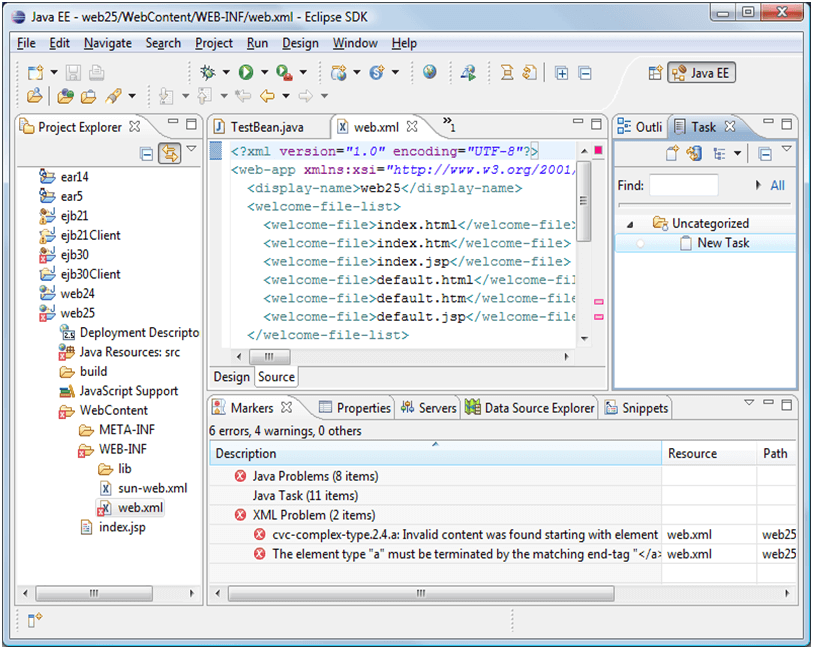Click the Markers horizontal scrollbar thumb
The image size is (813, 649).
click(421, 593)
